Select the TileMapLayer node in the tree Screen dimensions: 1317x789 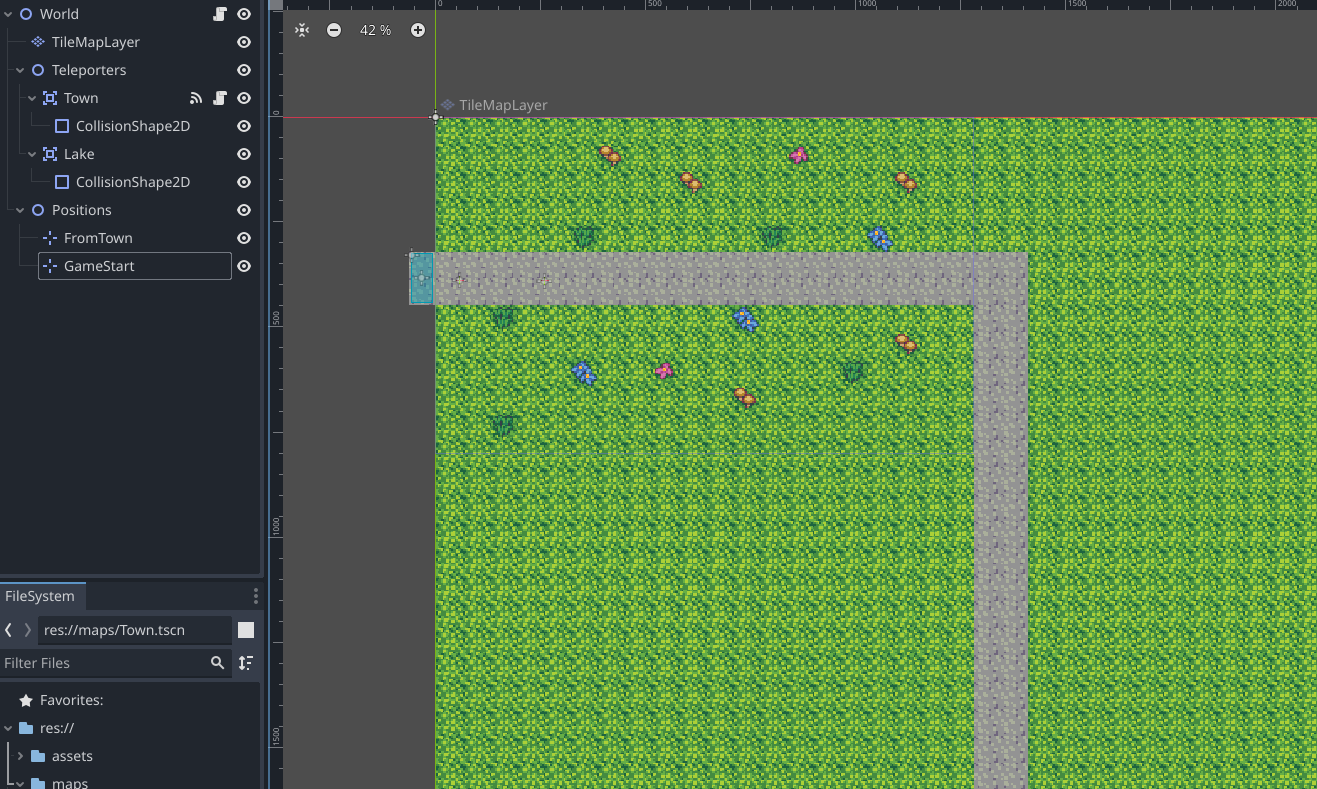[x=96, y=42]
